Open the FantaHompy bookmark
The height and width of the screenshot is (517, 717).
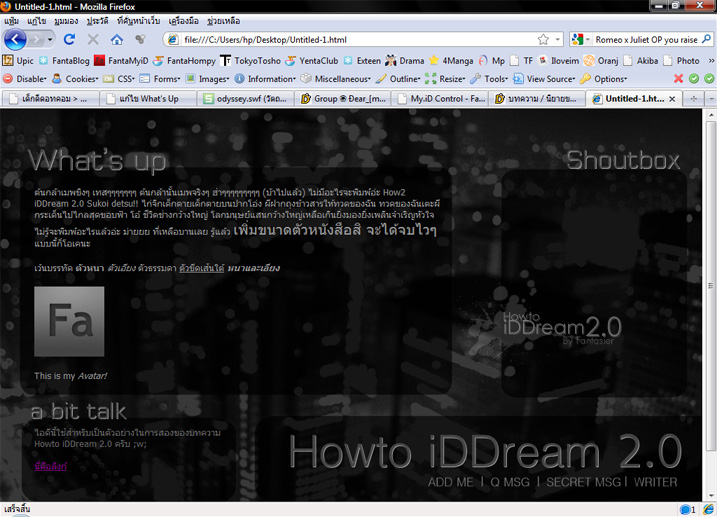[185, 61]
